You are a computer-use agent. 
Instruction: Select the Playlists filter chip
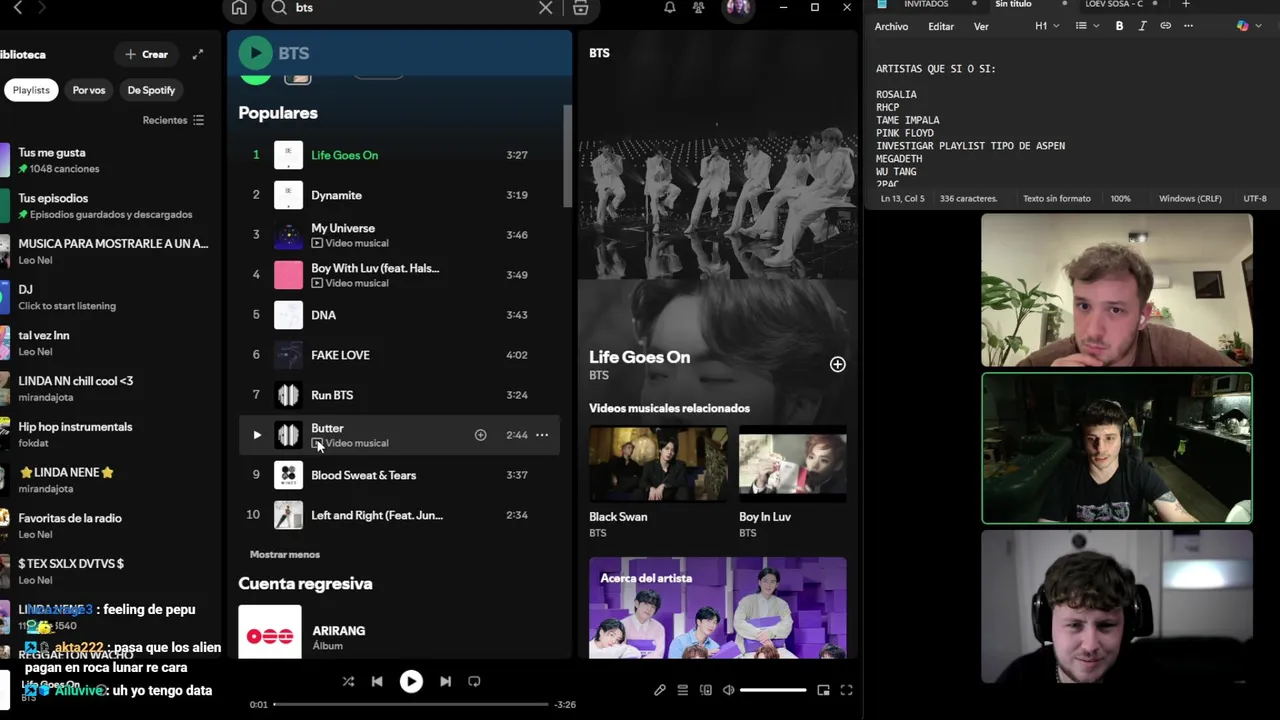tap(31, 90)
